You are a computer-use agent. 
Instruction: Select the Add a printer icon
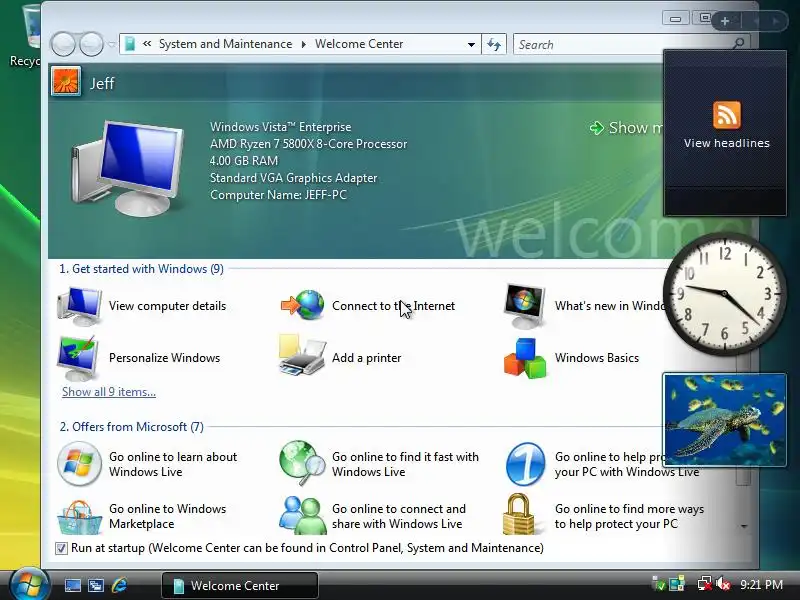303,355
